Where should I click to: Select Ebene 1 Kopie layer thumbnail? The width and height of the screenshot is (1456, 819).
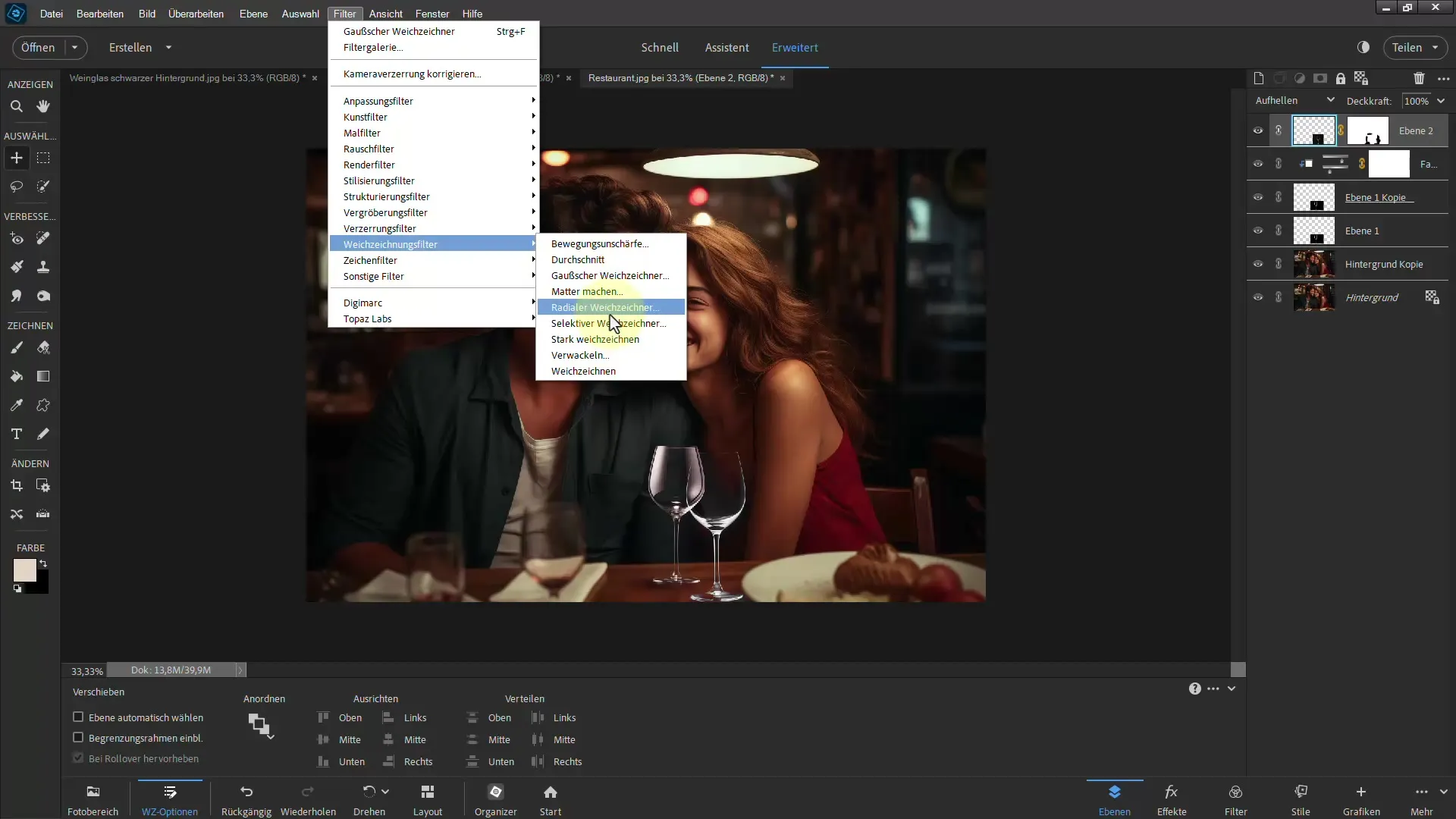[x=1315, y=197]
